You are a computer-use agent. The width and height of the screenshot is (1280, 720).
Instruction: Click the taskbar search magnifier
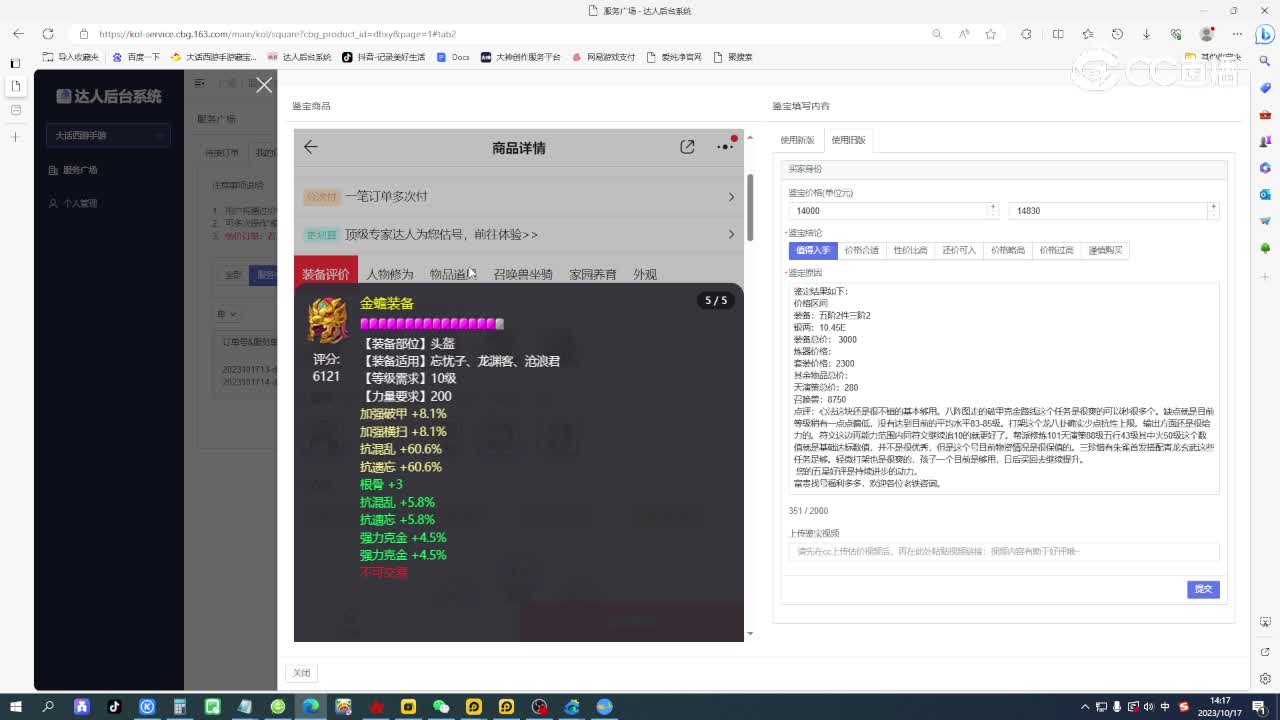[x=48, y=707]
